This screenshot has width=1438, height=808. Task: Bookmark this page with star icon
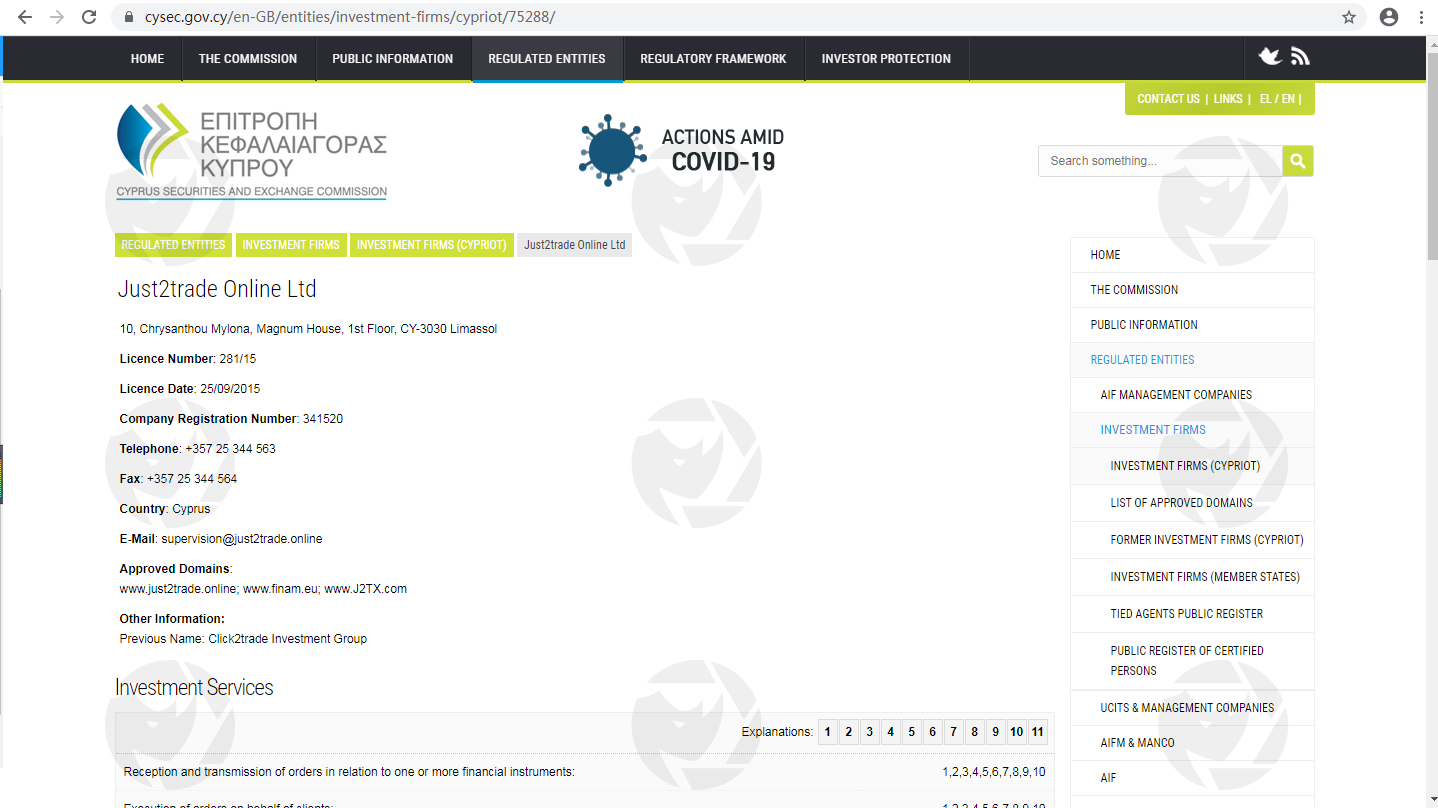[x=1349, y=17]
